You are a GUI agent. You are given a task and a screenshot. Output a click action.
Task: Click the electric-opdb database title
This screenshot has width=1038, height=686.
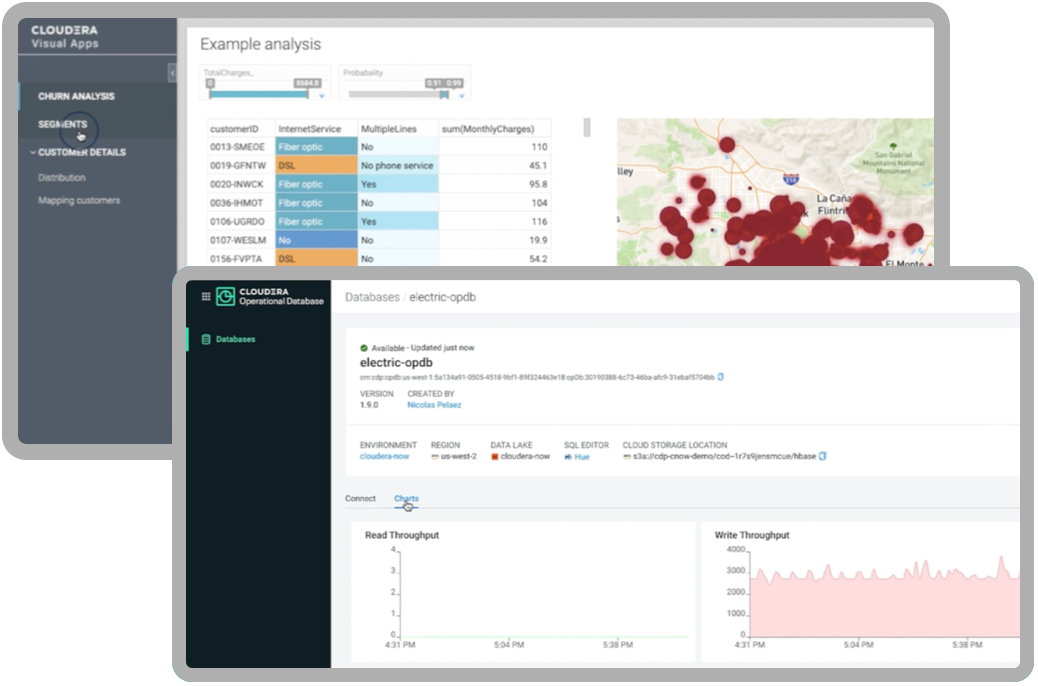click(396, 363)
